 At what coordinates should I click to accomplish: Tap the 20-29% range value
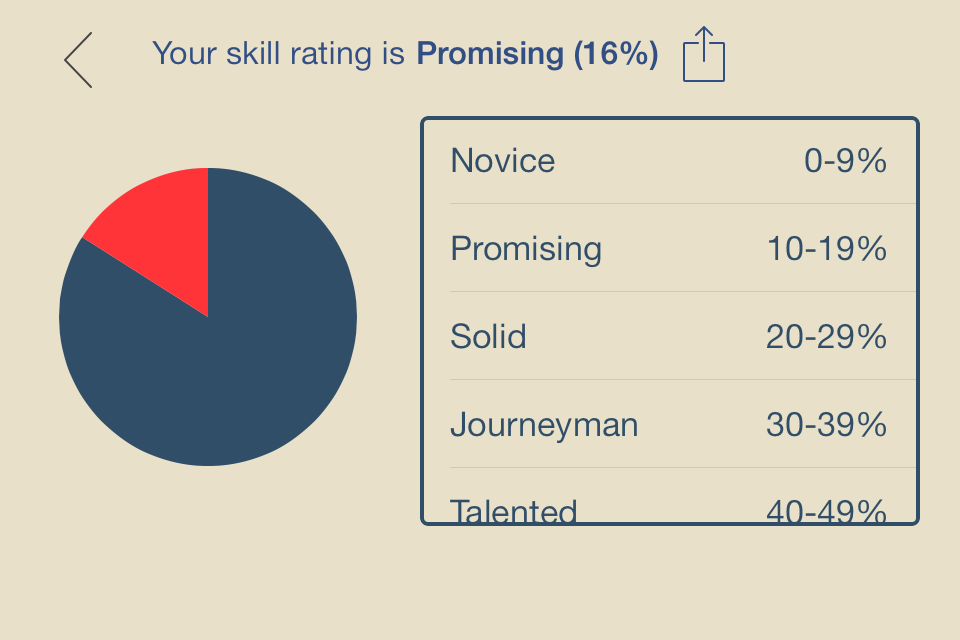click(827, 337)
